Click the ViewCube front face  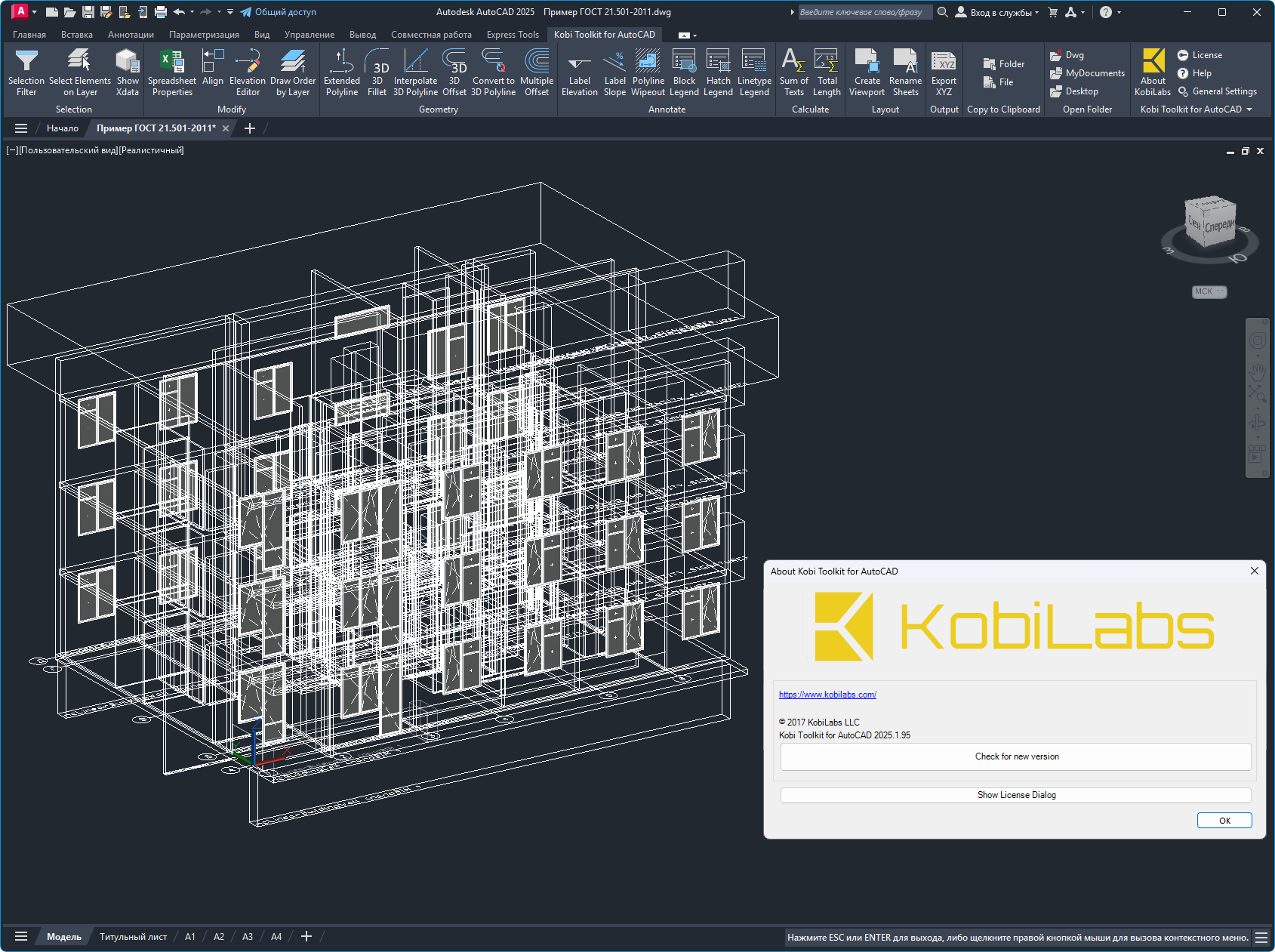tap(1218, 226)
